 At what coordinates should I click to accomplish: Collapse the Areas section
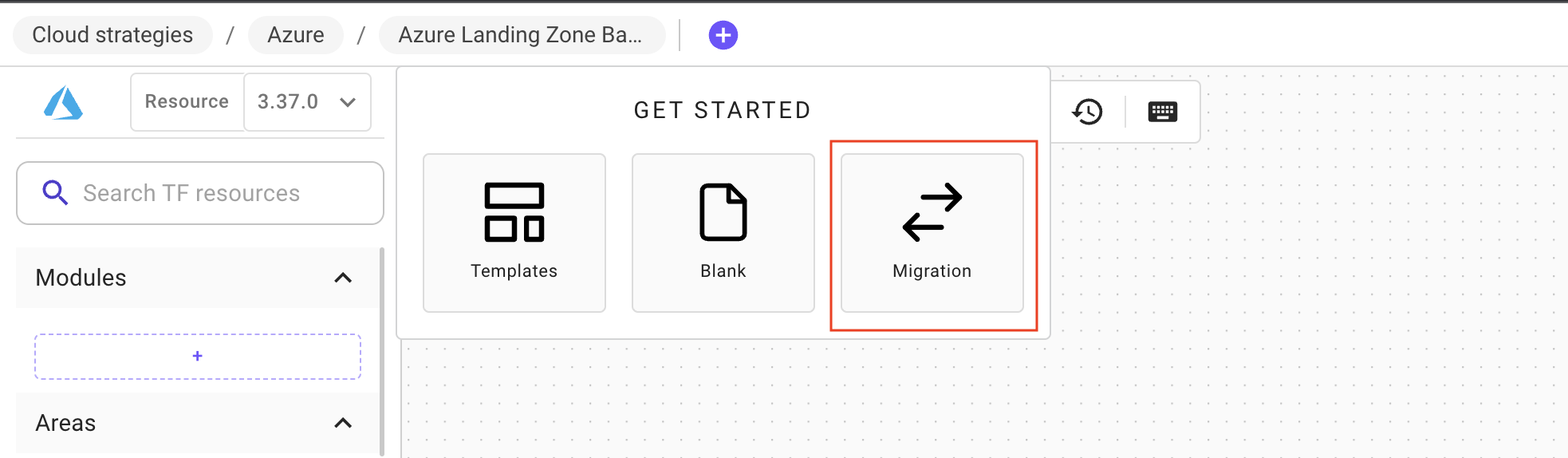(343, 423)
